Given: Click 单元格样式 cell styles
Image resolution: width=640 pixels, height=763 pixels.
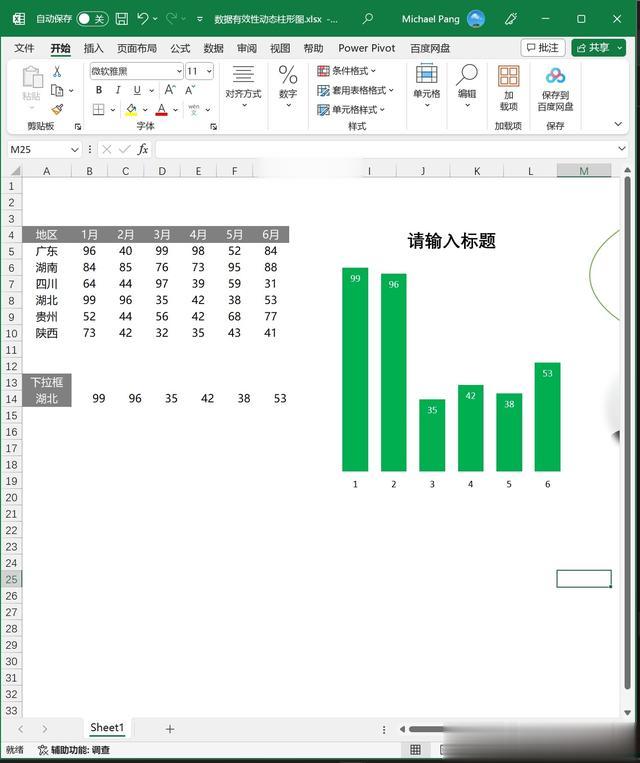Looking at the screenshot, I should pyautogui.click(x=351, y=110).
